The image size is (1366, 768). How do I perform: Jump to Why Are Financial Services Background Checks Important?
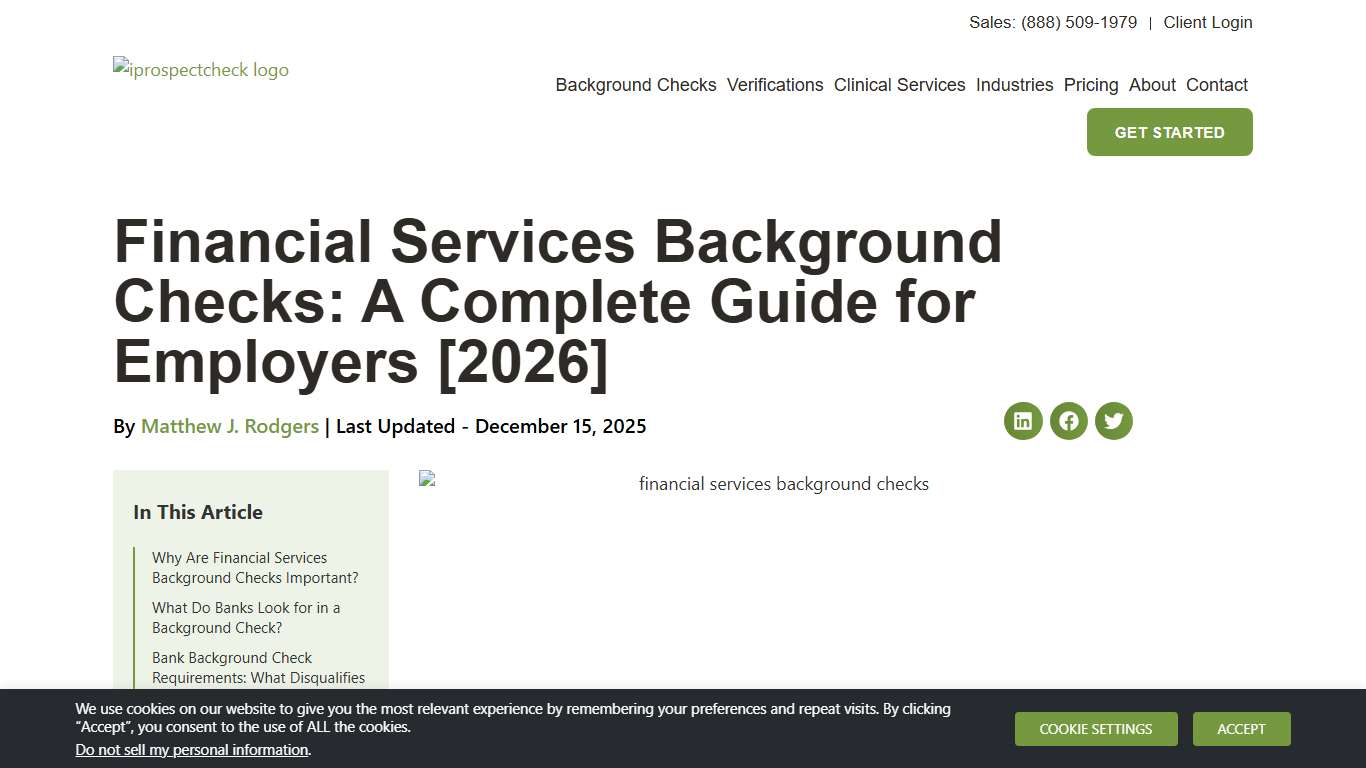(255, 567)
